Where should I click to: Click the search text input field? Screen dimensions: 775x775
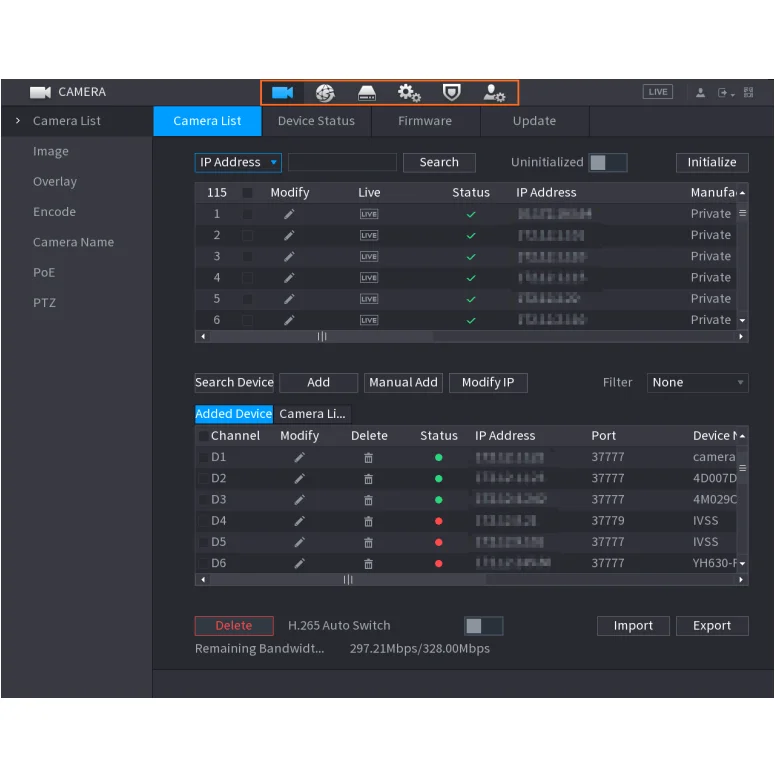pyautogui.click(x=342, y=163)
